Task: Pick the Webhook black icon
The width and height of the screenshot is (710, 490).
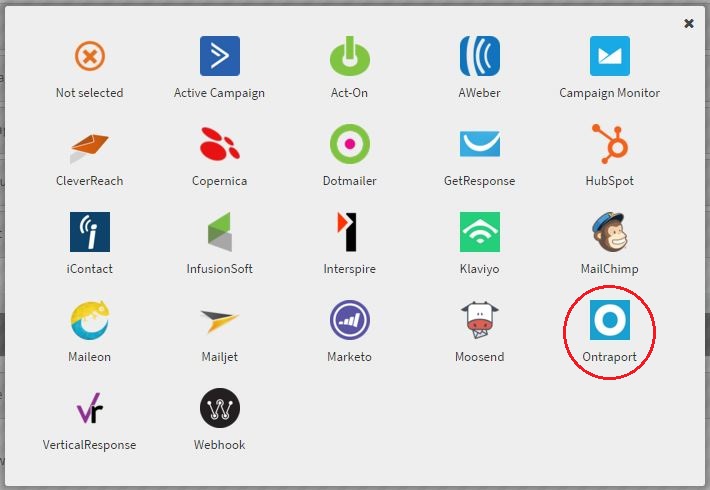Action: pos(220,408)
